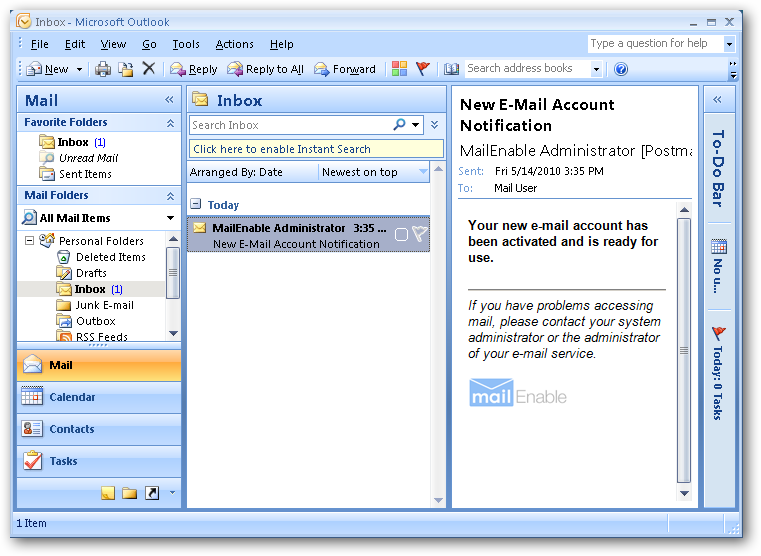Click the reading pane scrollbar down arrow
Viewport: 761px width, 556px height.
684,493
